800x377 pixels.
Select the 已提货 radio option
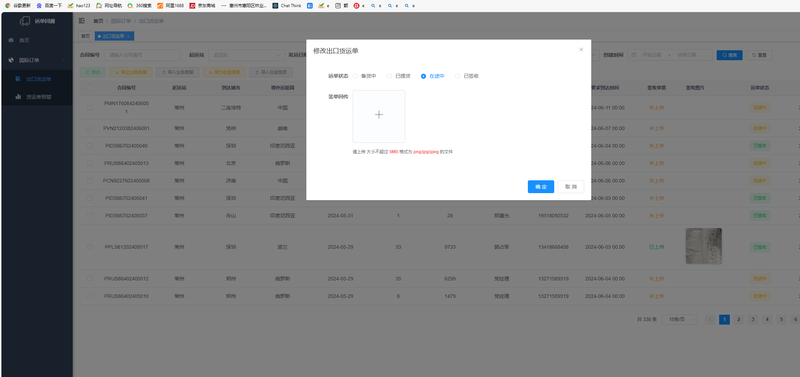[398, 76]
